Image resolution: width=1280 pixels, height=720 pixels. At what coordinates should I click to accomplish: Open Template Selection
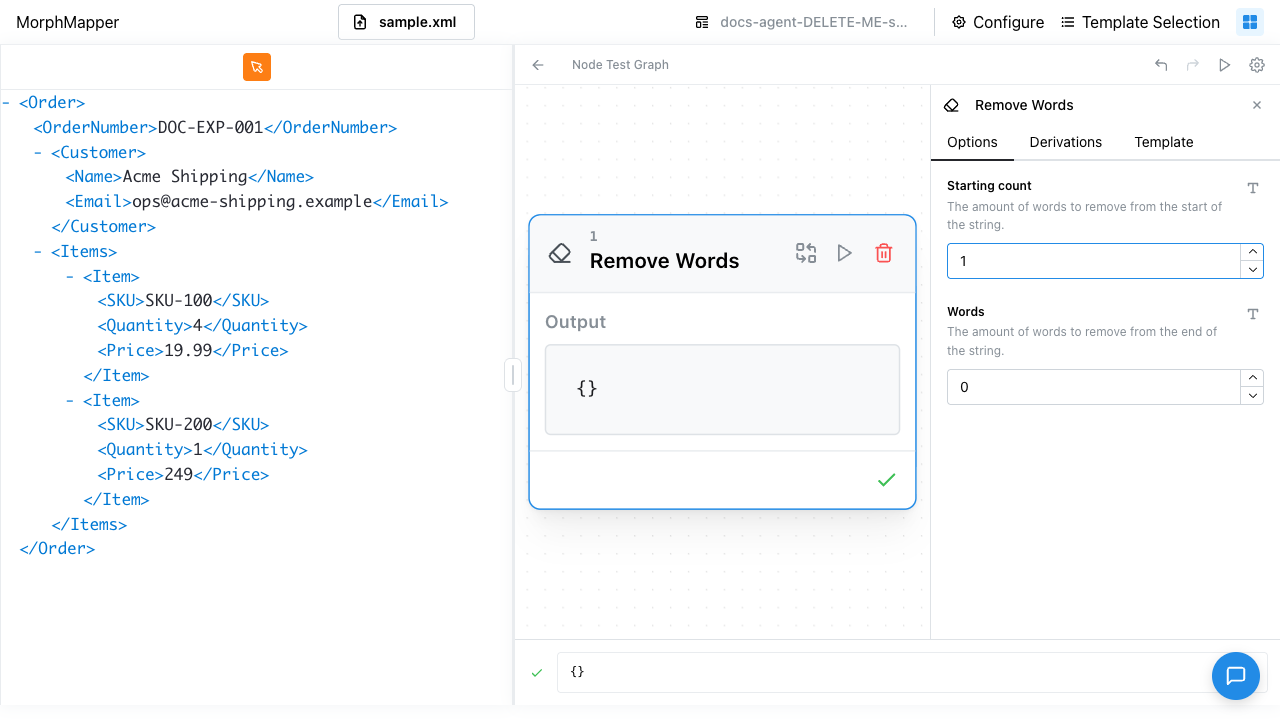[x=1140, y=22]
